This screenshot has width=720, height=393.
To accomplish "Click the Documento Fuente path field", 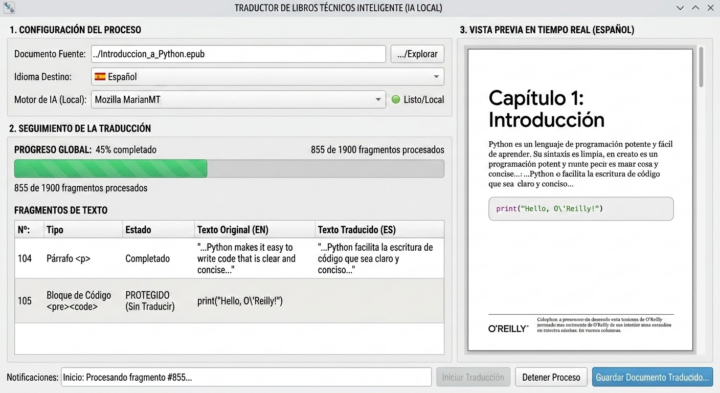I will 238,54.
